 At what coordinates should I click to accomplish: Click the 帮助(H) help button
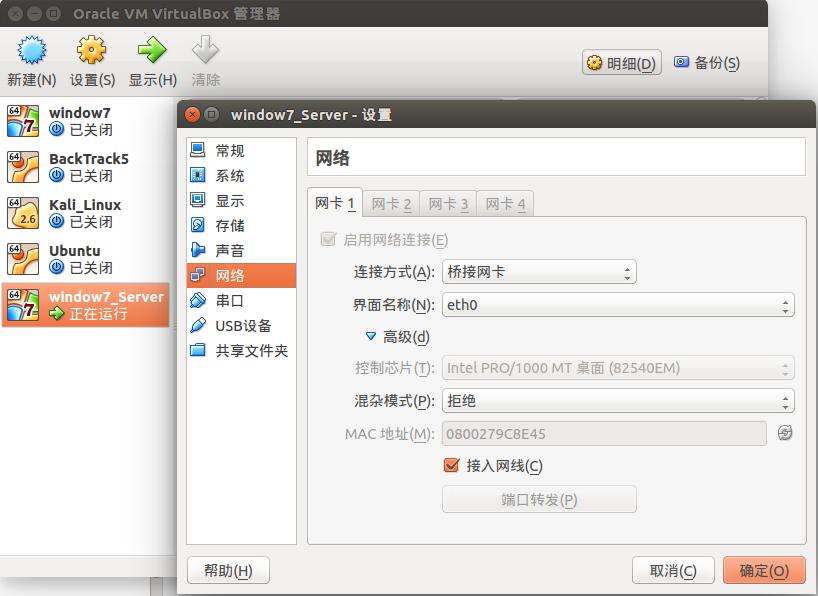tap(228, 570)
